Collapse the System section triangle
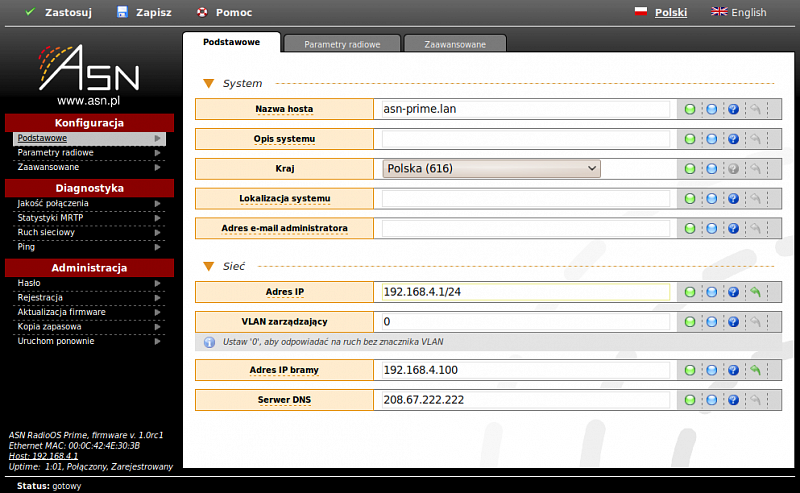 (208, 83)
